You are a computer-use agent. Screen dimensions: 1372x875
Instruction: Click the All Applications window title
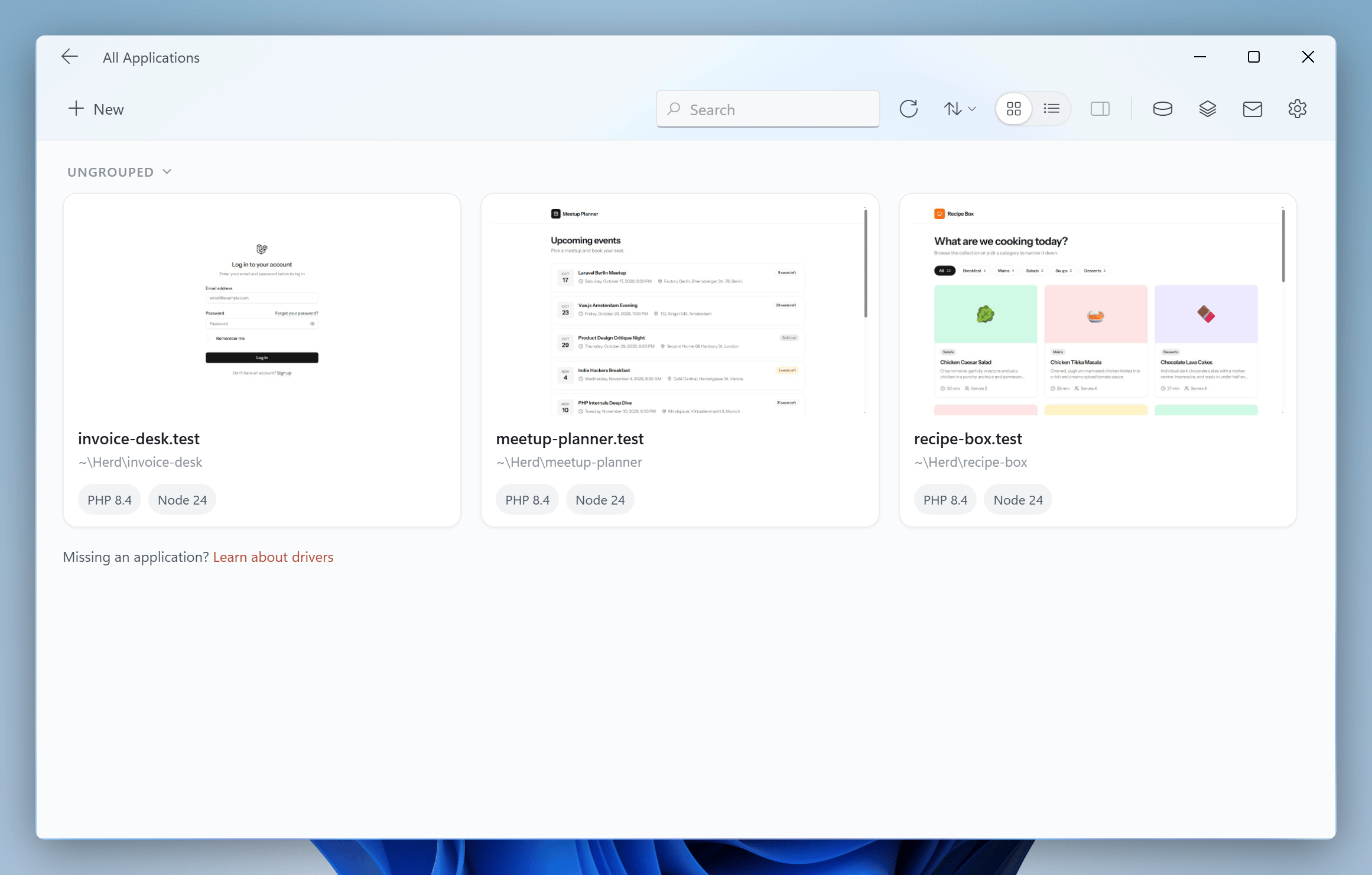pyautogui.click(x=151, y=57)
